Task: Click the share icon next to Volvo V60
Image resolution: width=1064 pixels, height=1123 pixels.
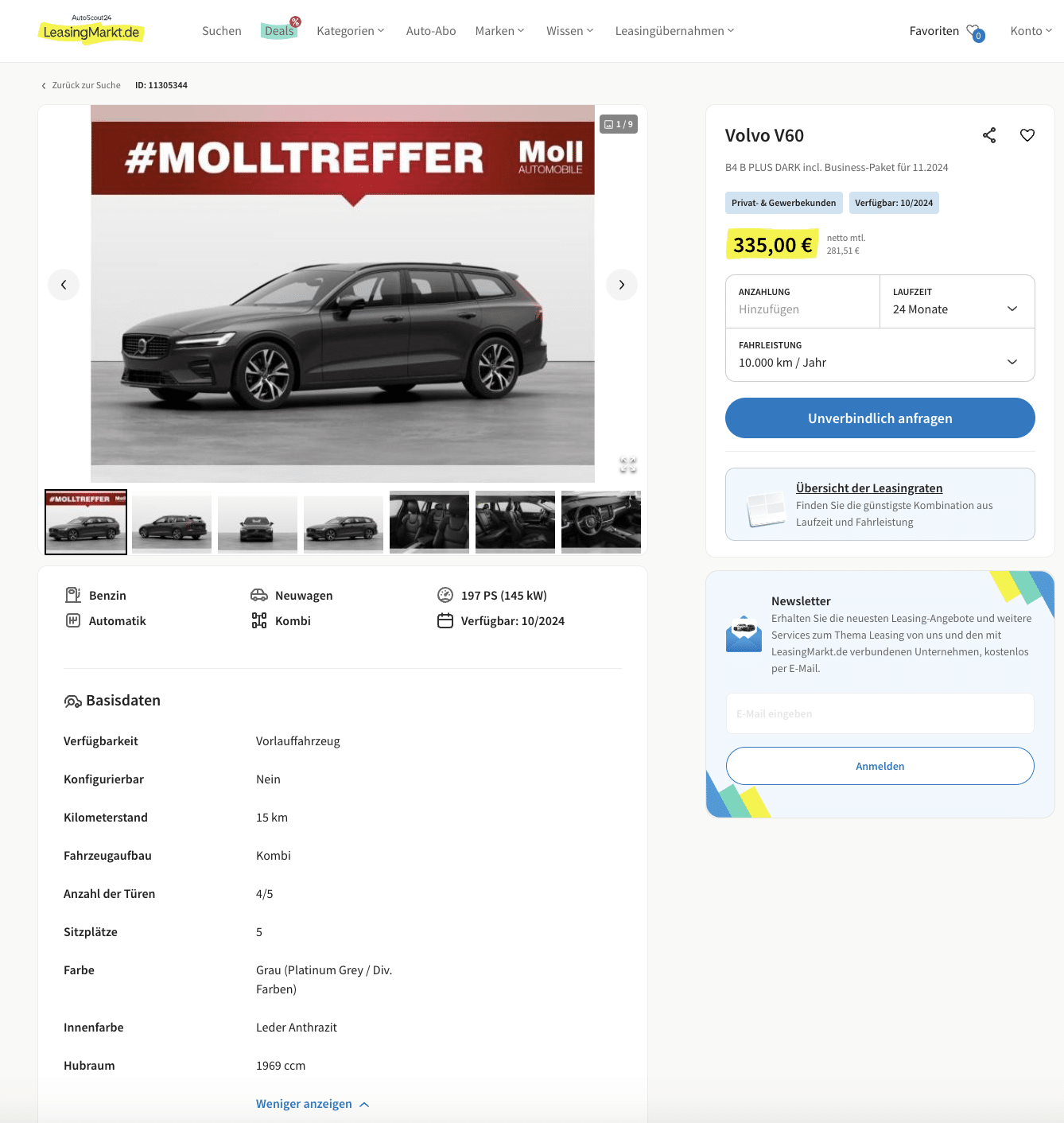Action: tap(989, 135)
